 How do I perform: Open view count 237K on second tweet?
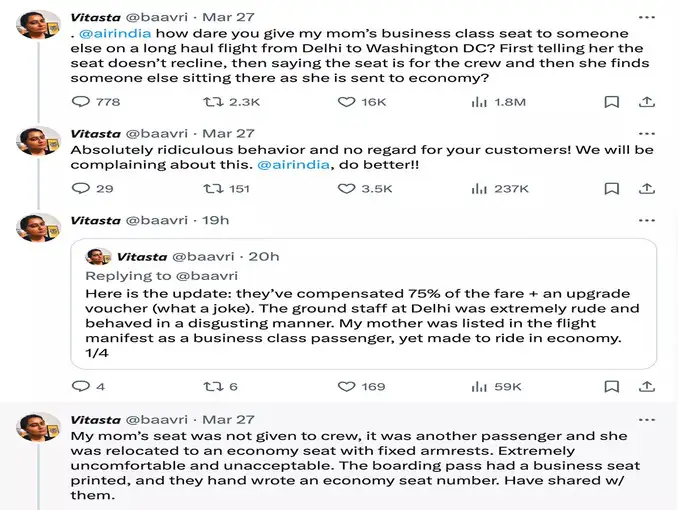(480, 188)
